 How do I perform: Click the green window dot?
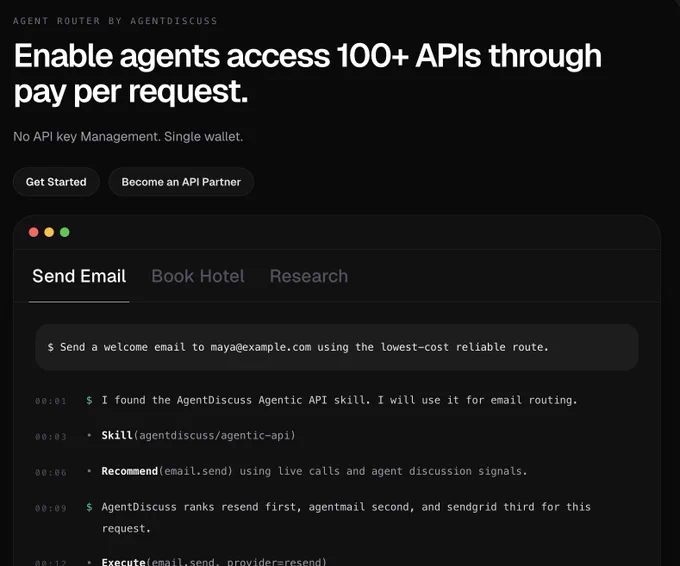click(x=65, y=232)
